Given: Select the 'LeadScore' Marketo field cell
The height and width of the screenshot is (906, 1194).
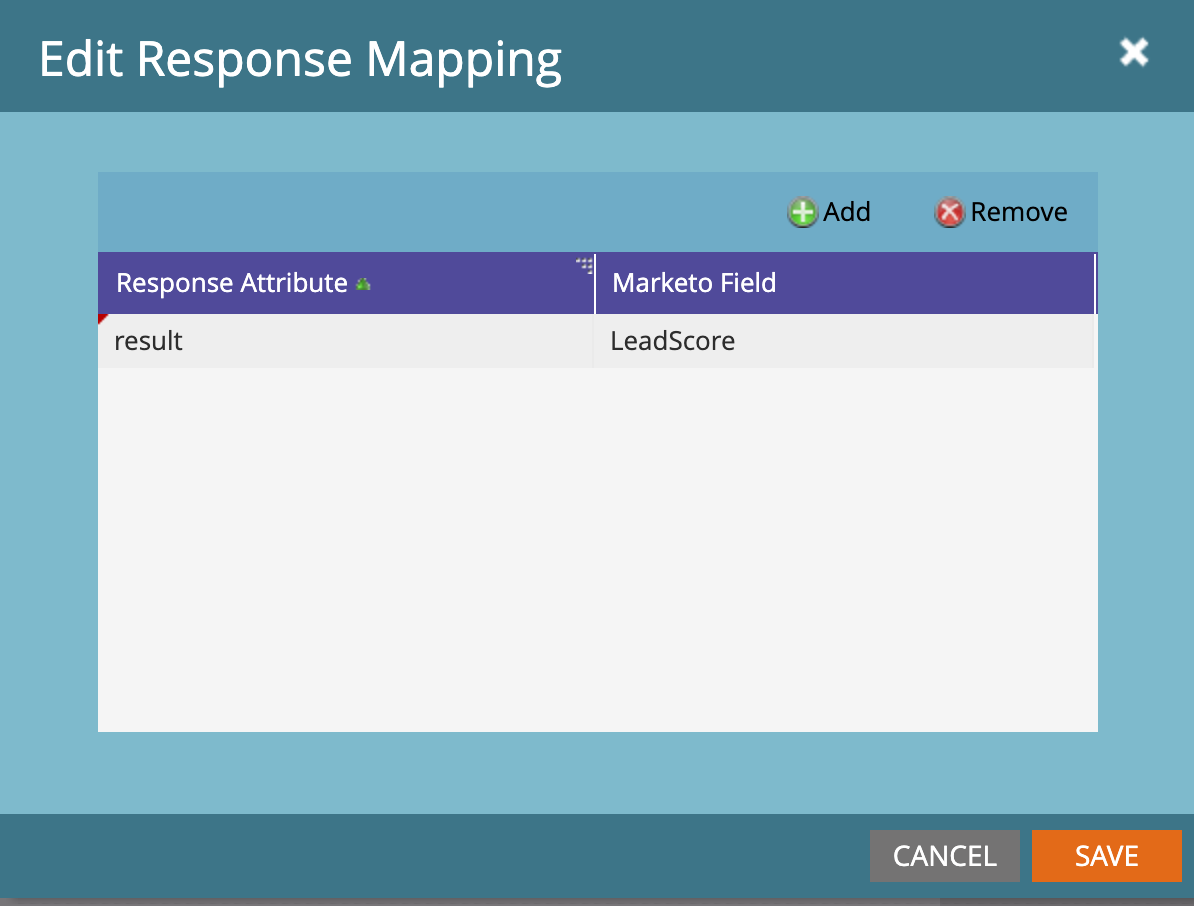Looking at the screenshot, I should (x=844, y=341).
